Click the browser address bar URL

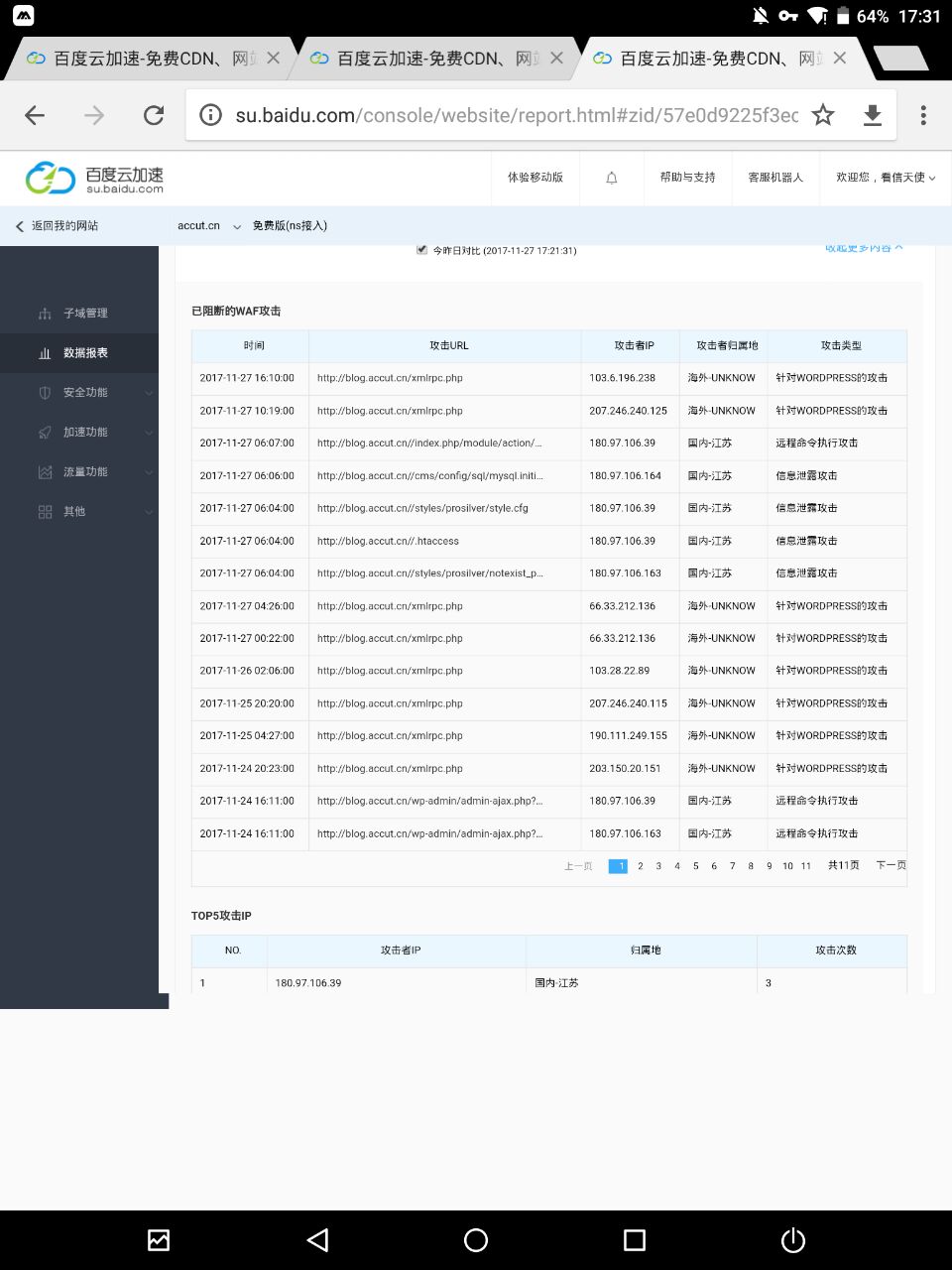pyautogui.click(x=516, y=116)
